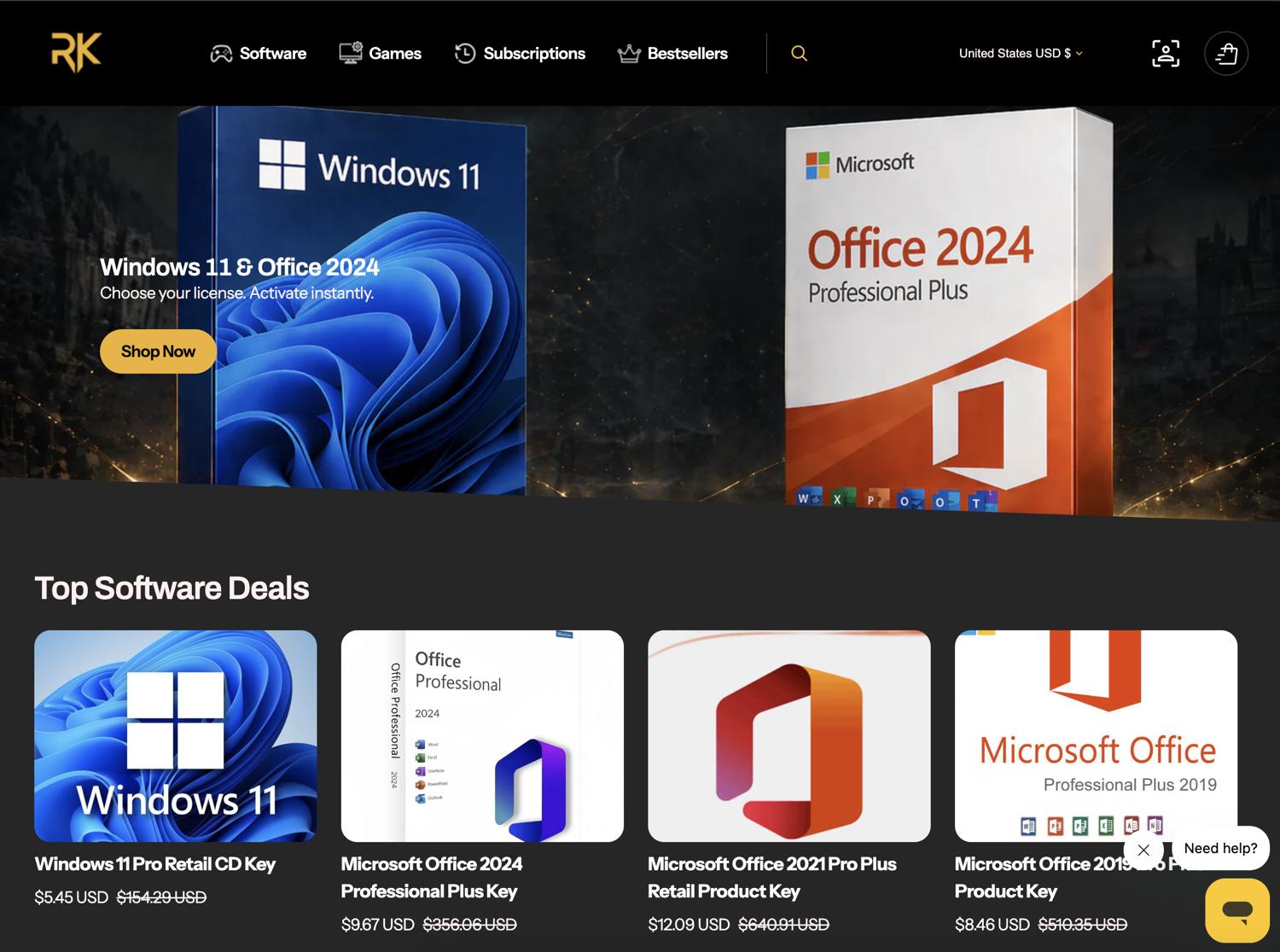The width and height of the screenshot is (1280, 952).
Task: Click the clock icon beside Subscriptions
Action: coord(464,53)
